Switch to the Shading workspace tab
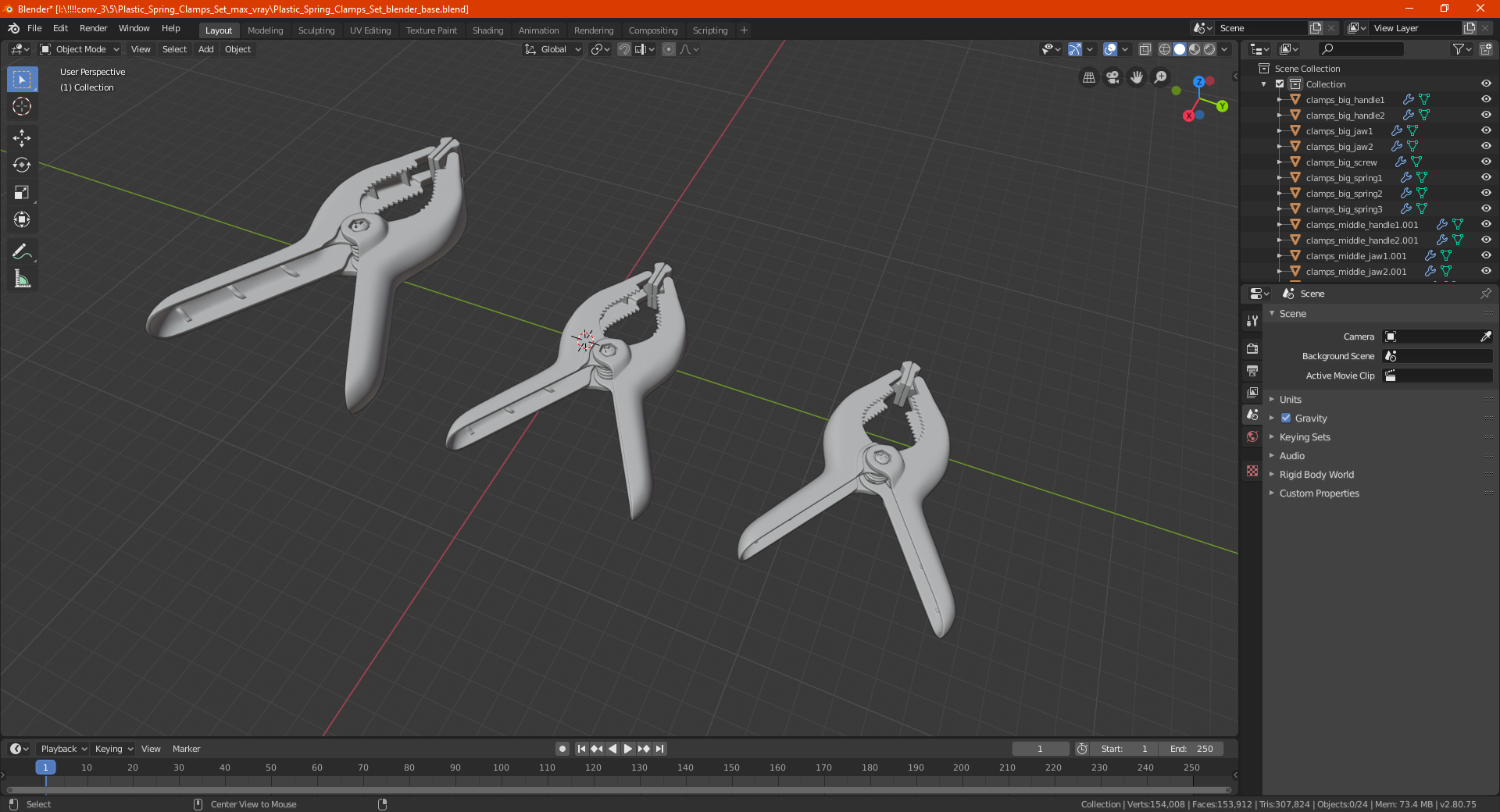1500x812 pixels. coord(487,30)
